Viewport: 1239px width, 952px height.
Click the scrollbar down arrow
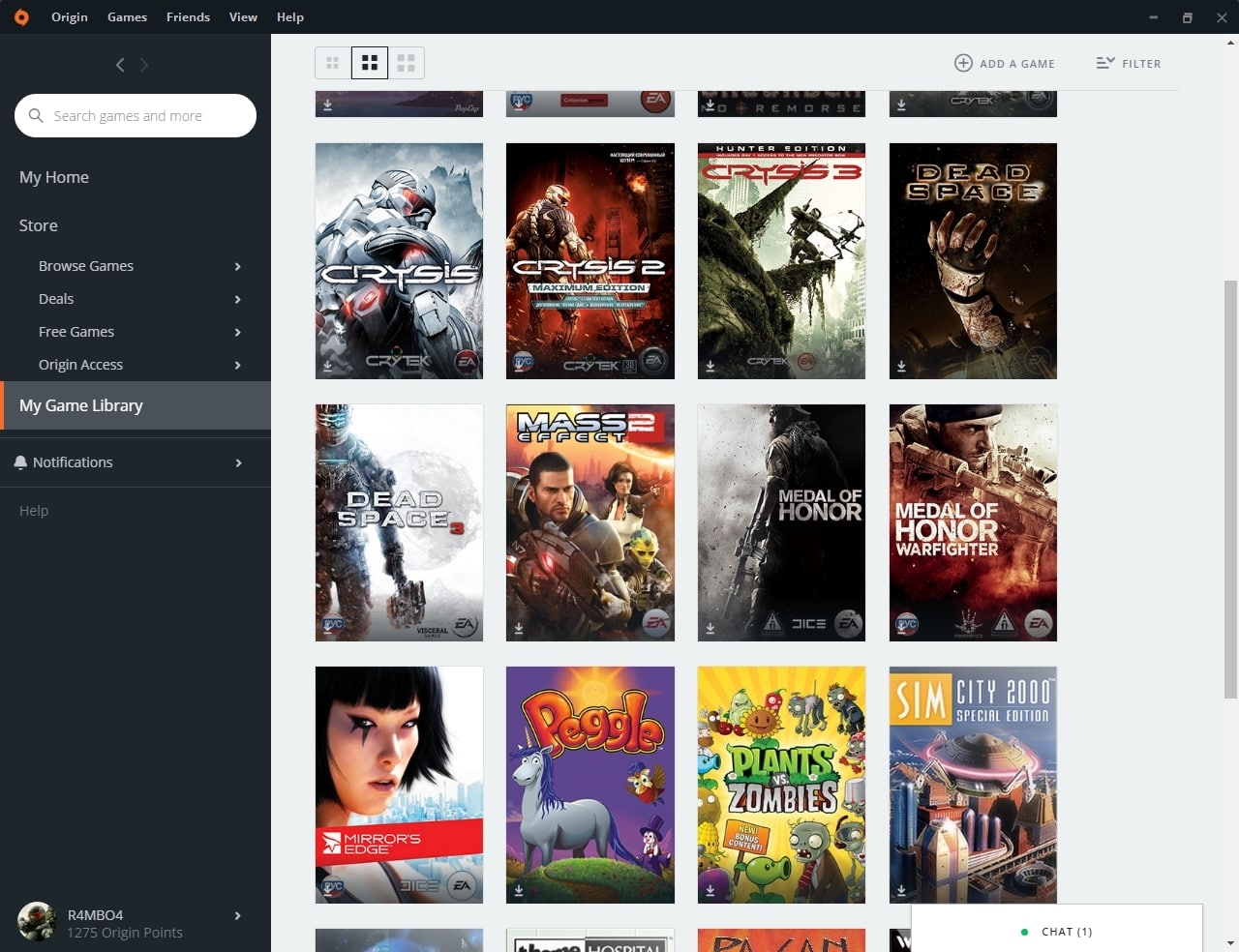[1231, 942]
